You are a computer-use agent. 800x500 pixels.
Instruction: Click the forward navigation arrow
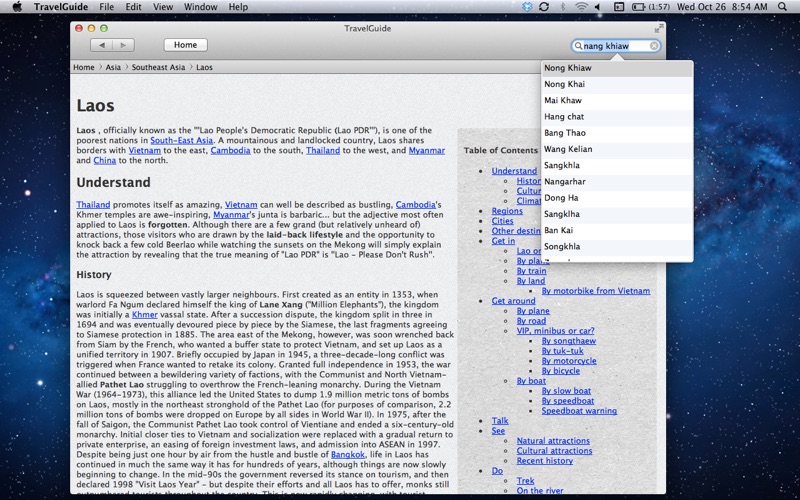tap(123, 45)
